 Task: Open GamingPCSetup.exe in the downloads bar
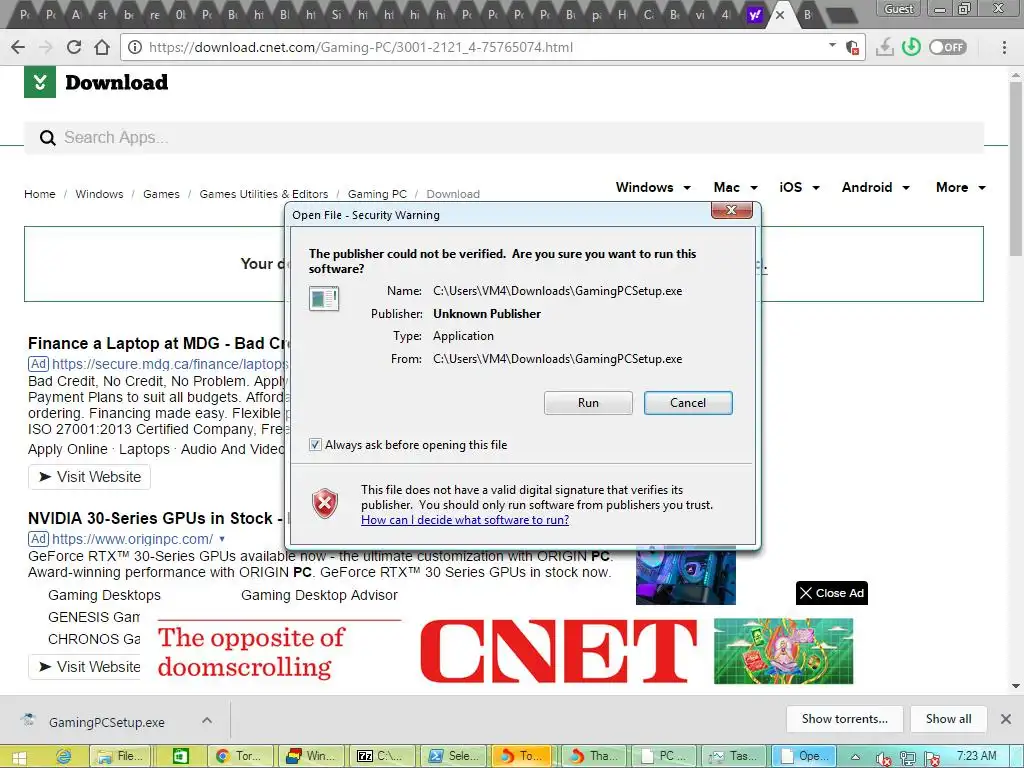click(x=106, y=722)
